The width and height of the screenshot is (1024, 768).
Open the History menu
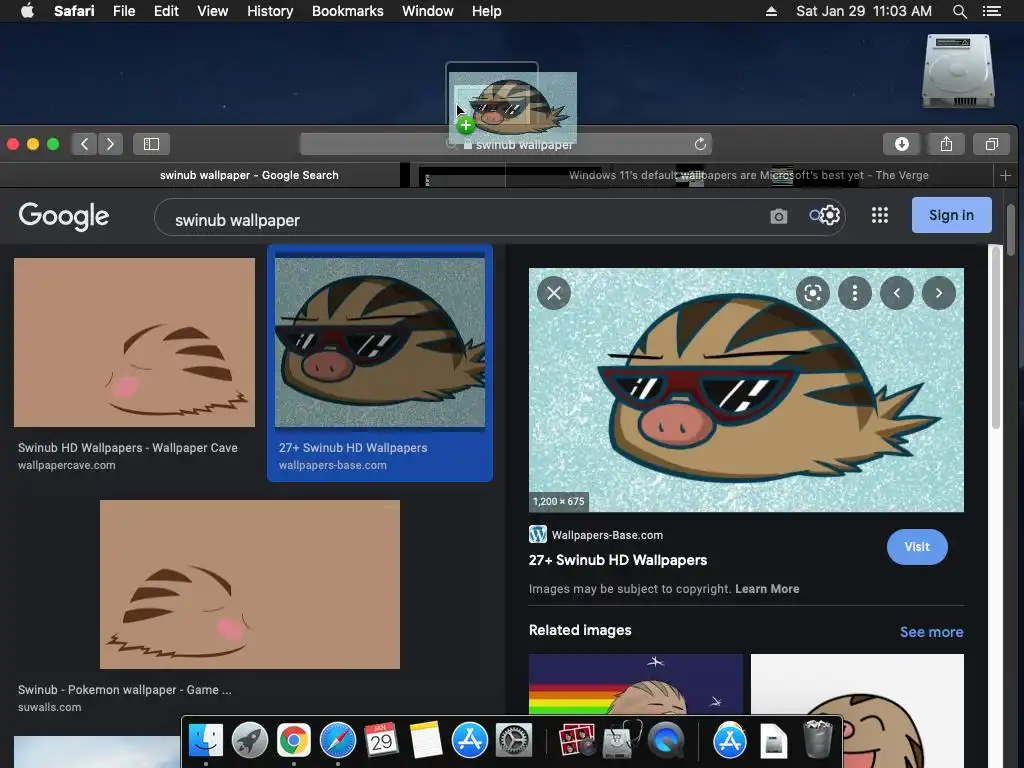(x=270, y=11)
